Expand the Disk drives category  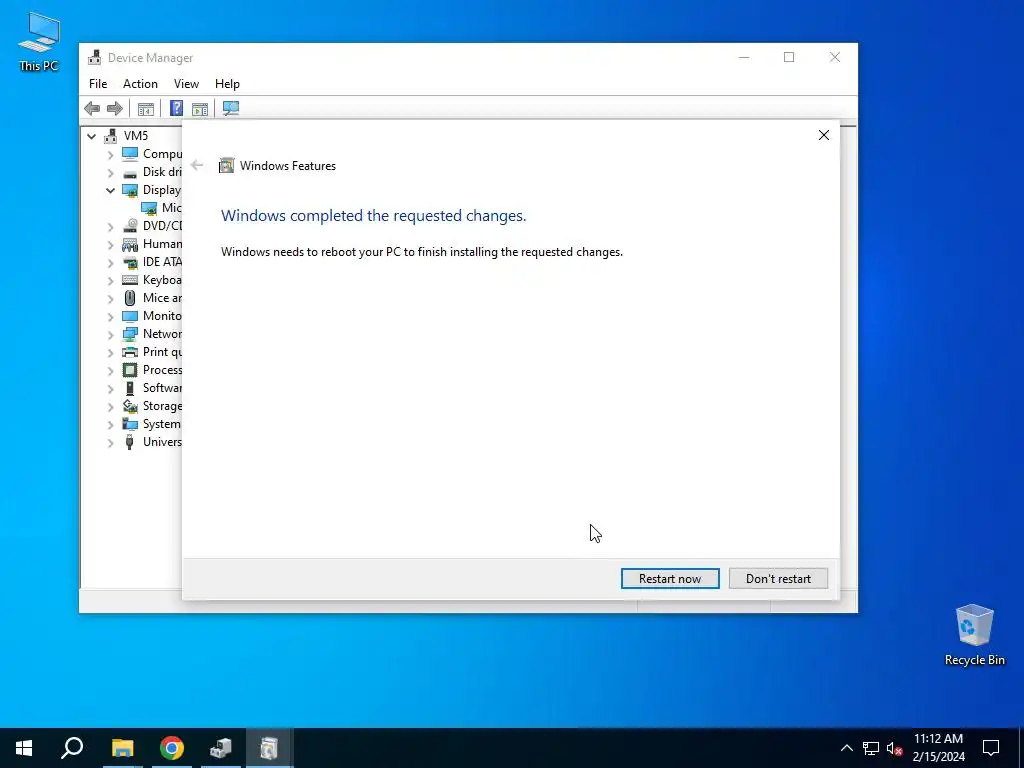click(x=110, y=172)
